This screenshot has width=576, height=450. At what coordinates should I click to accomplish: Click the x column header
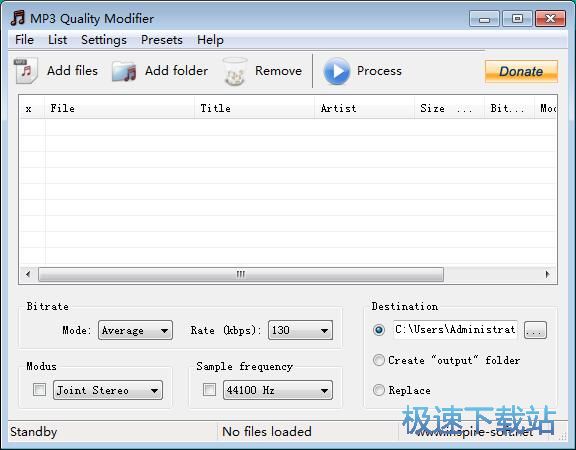pyautogui.click(x=32, y=108)
